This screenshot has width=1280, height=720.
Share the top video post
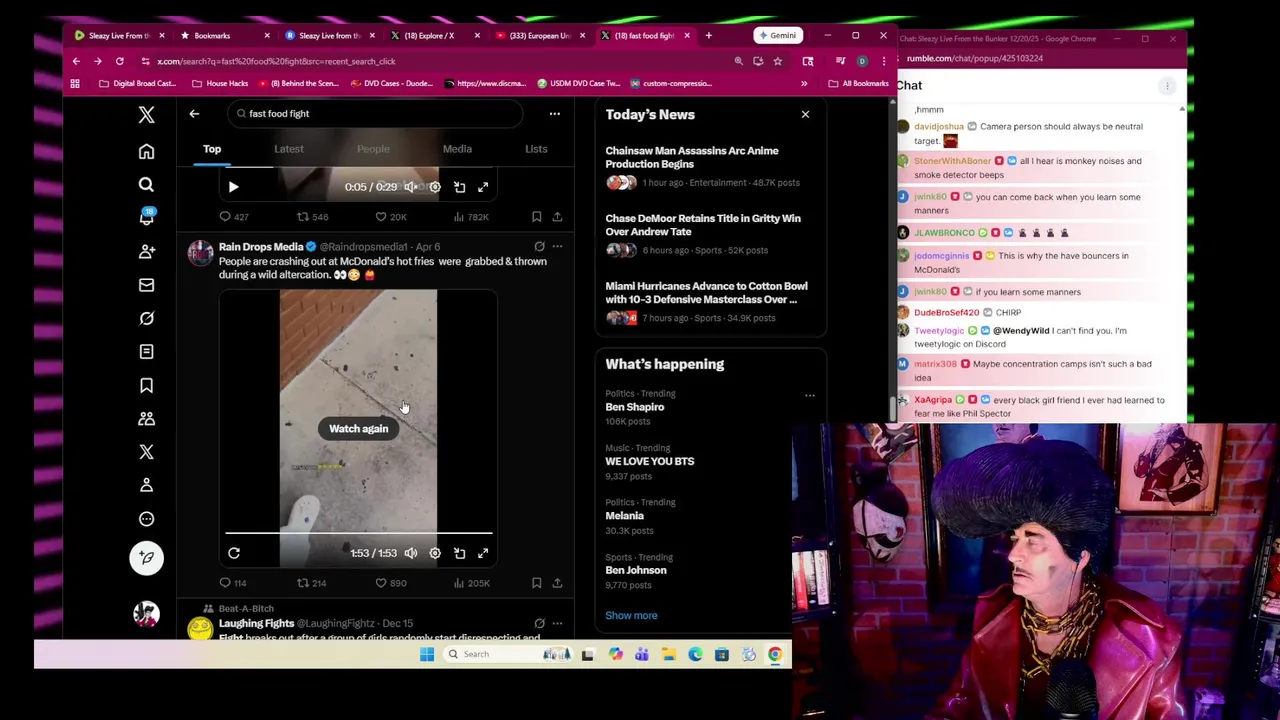pyautogui.click(x=557, y=217)
